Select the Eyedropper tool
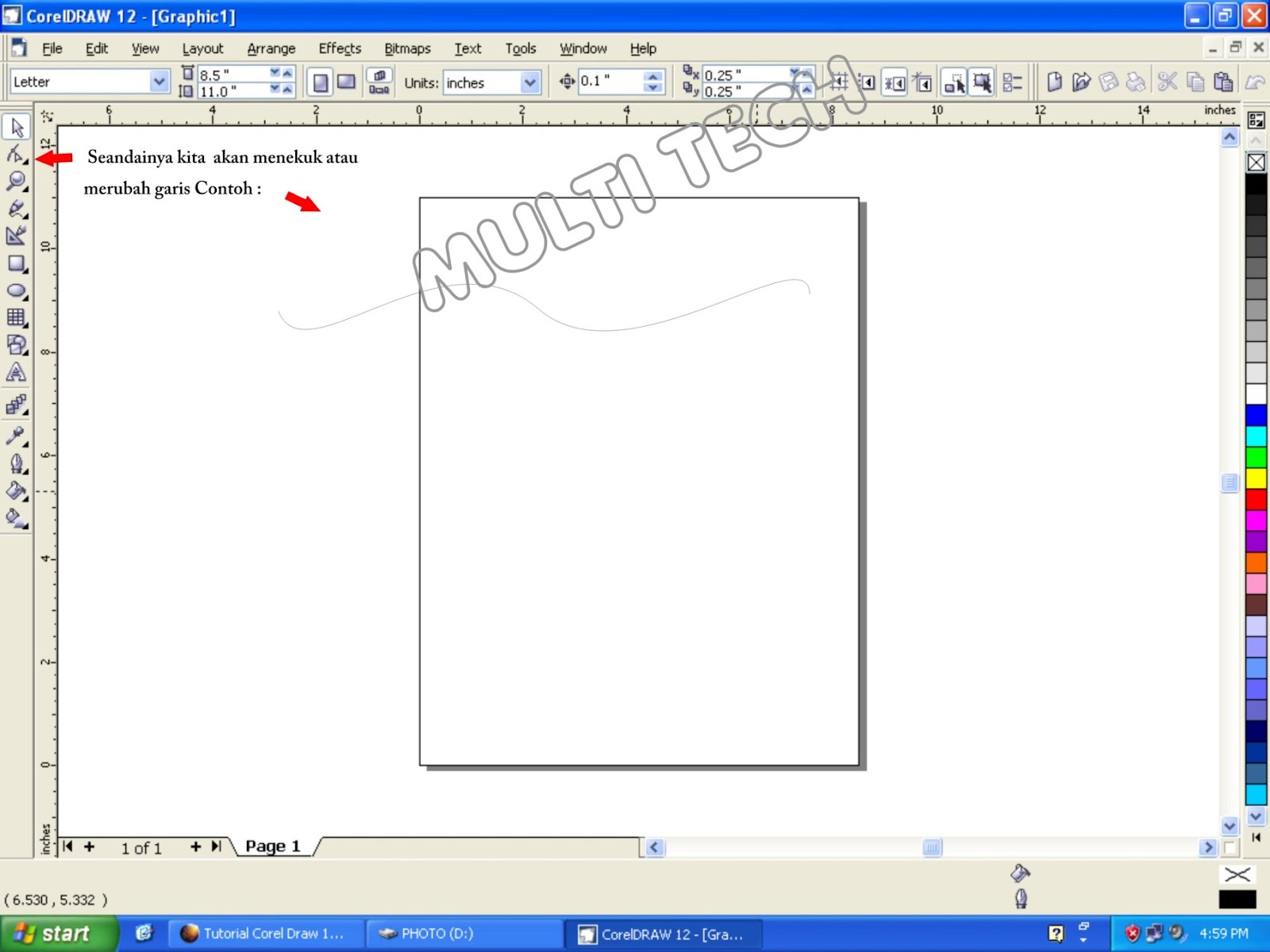 pos(16,435)
